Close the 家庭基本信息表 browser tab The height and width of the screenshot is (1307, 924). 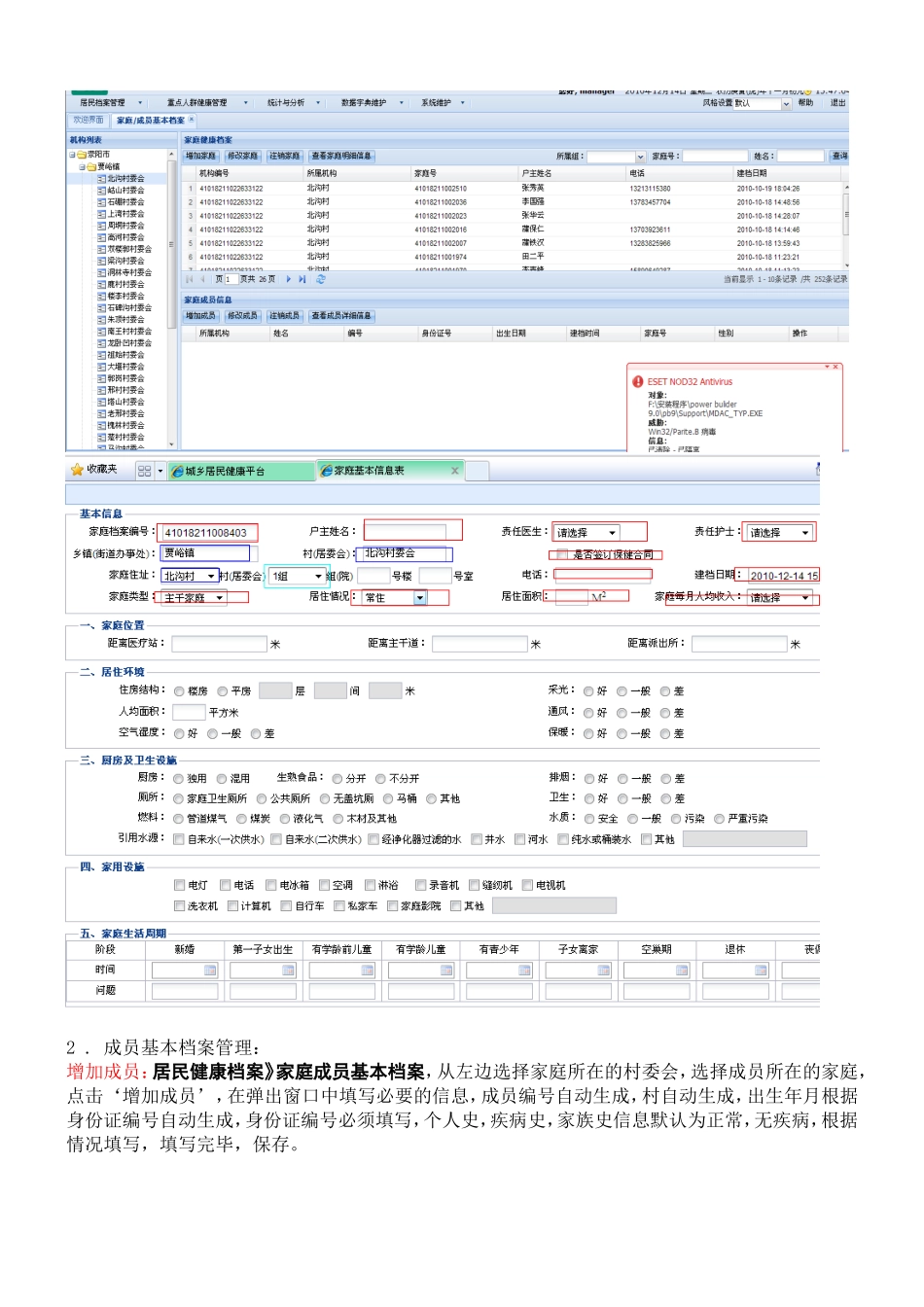[x=454, y=471]
